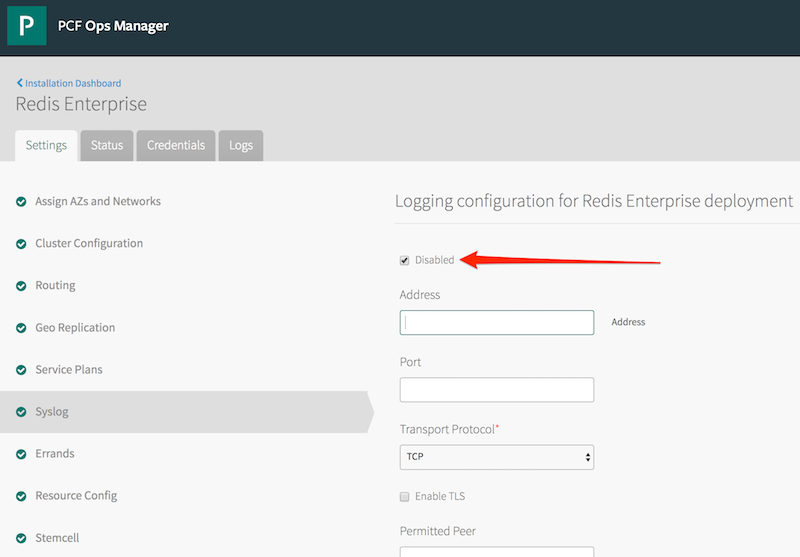Open the Credentials tab

[x=176, y=145]
